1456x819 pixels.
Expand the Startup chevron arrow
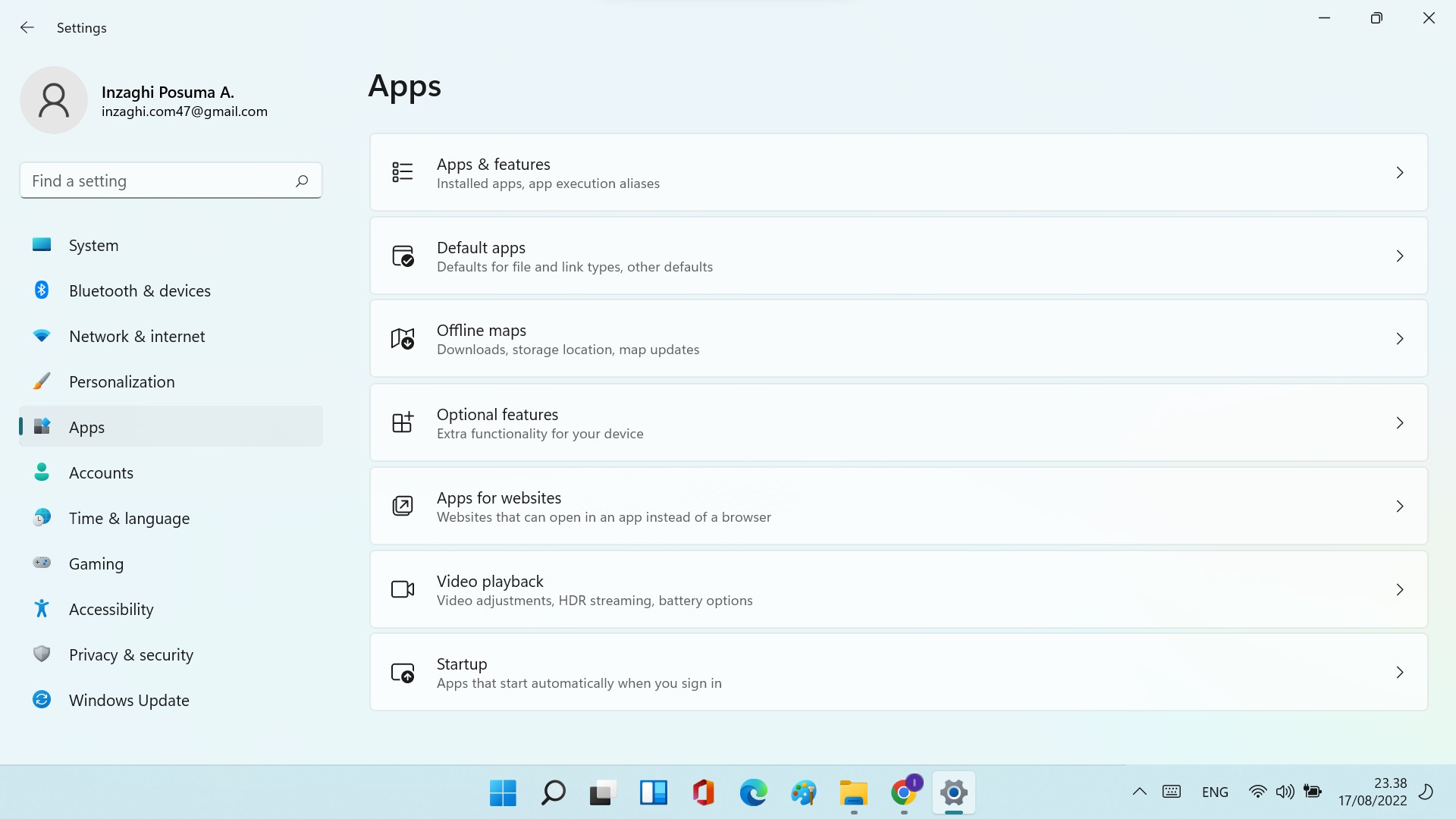(x=1400, y=673)
